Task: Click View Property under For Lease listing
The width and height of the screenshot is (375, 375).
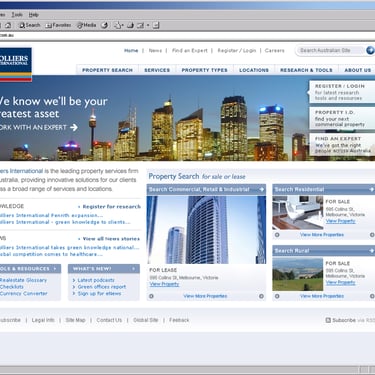Action: click(x=164, y=284)
